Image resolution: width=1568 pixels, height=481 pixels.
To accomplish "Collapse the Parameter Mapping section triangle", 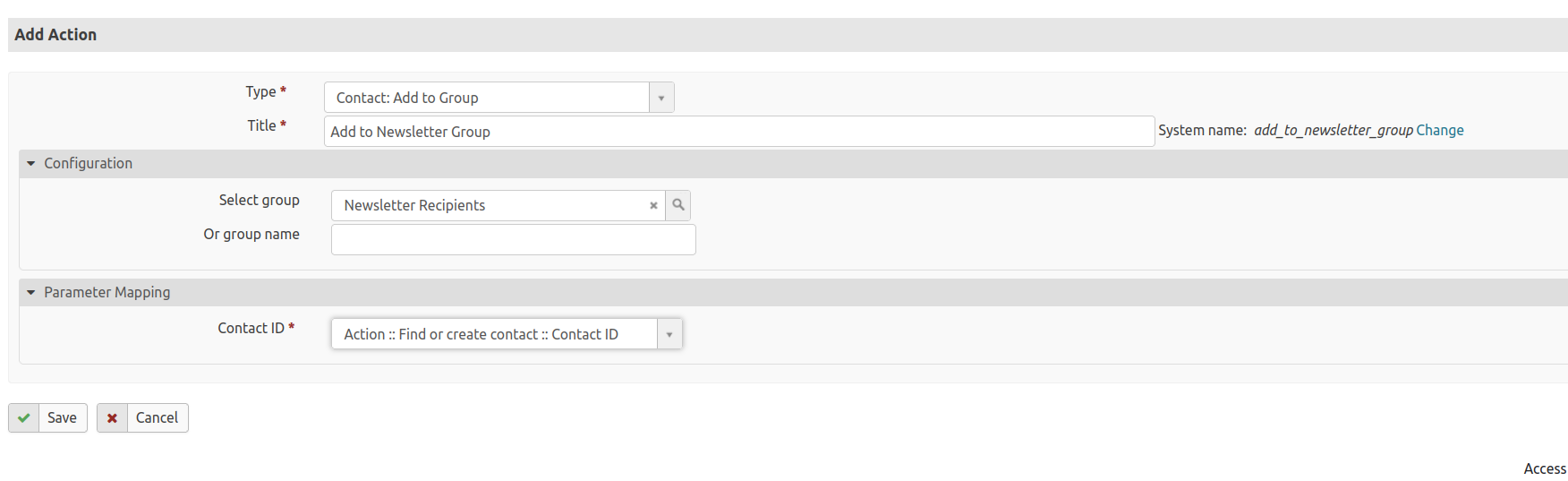I will (31, 293).
